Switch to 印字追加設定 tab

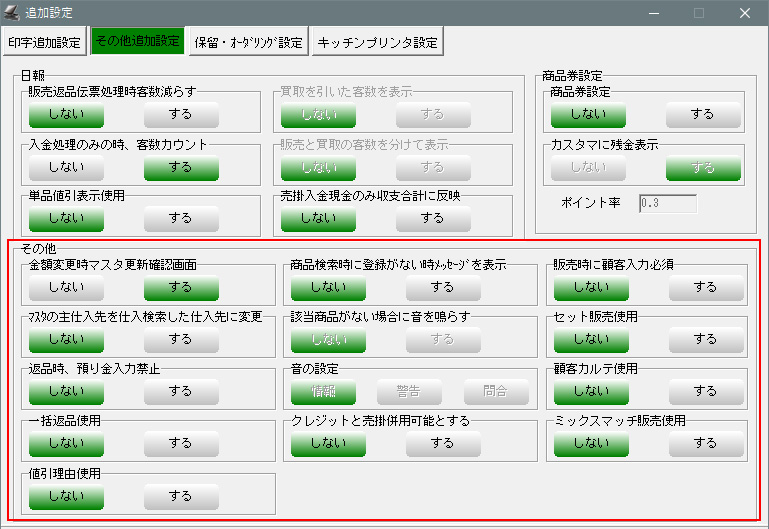pyautogui.click(x=44, y=42)
